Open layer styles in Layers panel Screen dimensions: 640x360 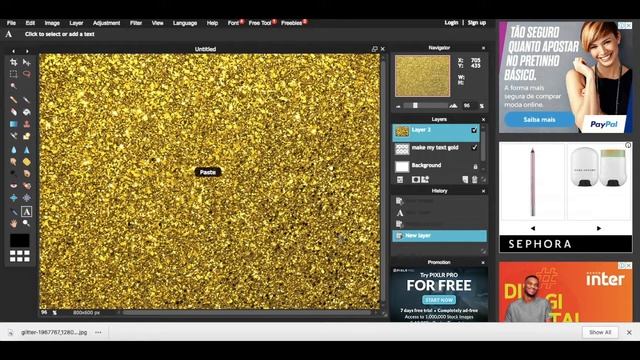425,180
